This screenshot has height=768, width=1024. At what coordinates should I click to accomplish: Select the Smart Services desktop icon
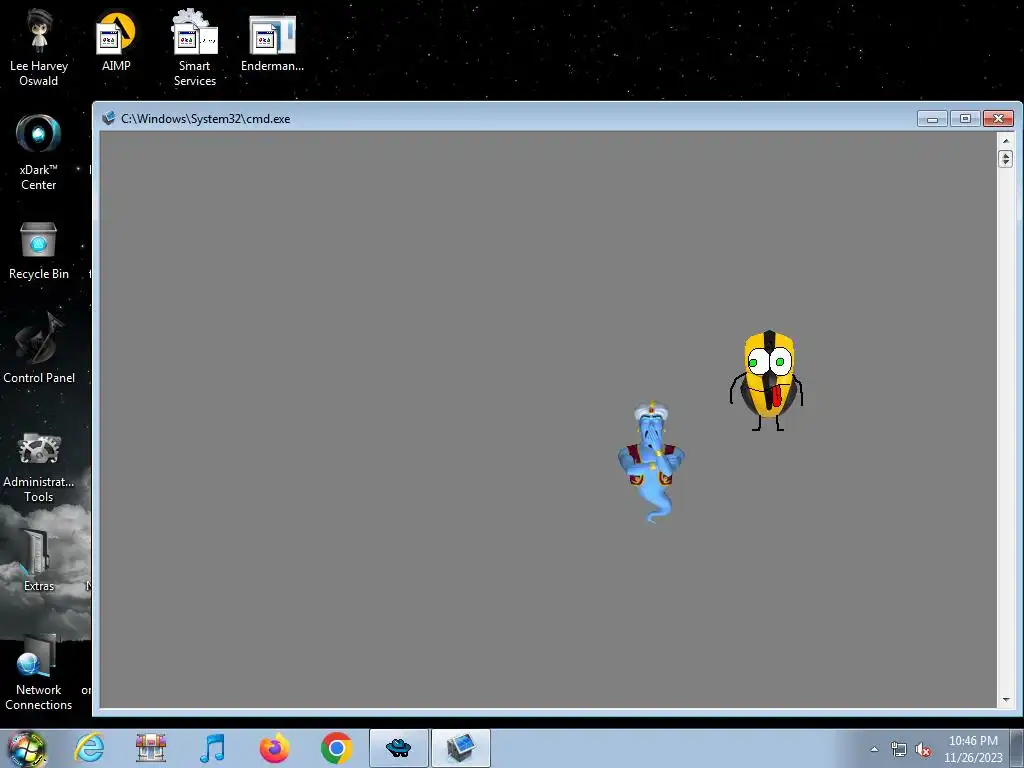pyautogui.click(x=195, y=47)
